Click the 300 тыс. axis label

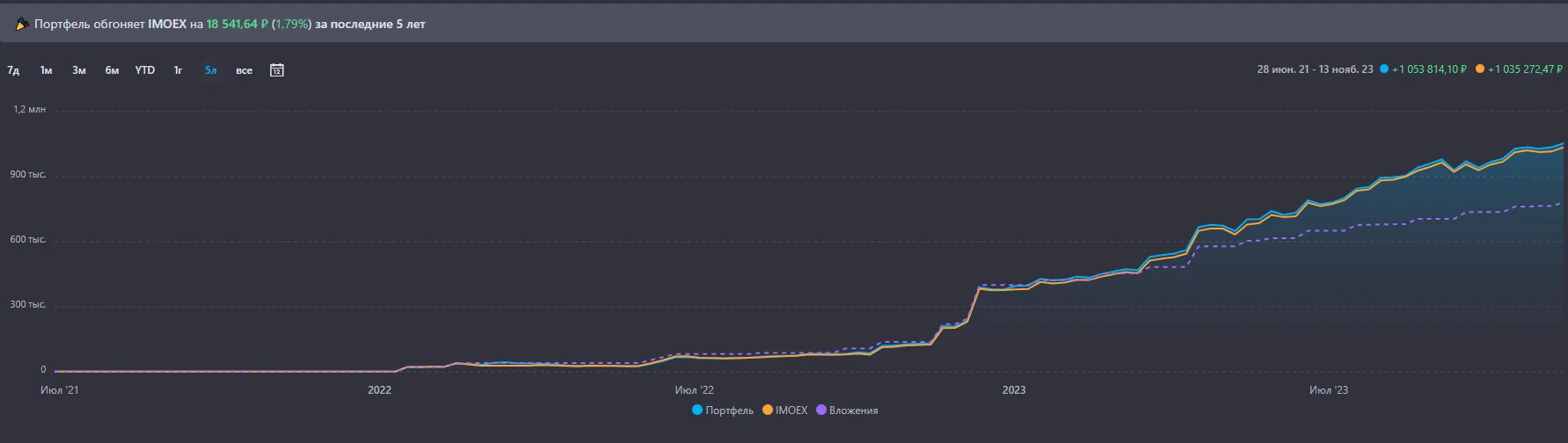[30, 305]
